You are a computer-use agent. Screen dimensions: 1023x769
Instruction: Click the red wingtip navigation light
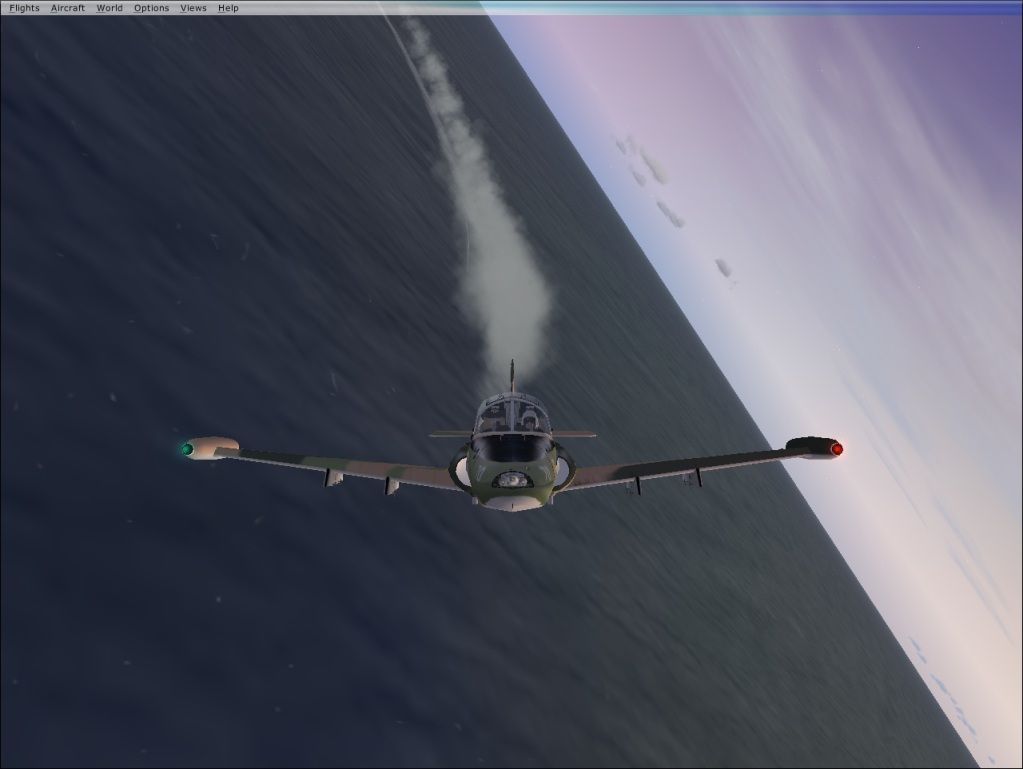(x=836, y=449)
